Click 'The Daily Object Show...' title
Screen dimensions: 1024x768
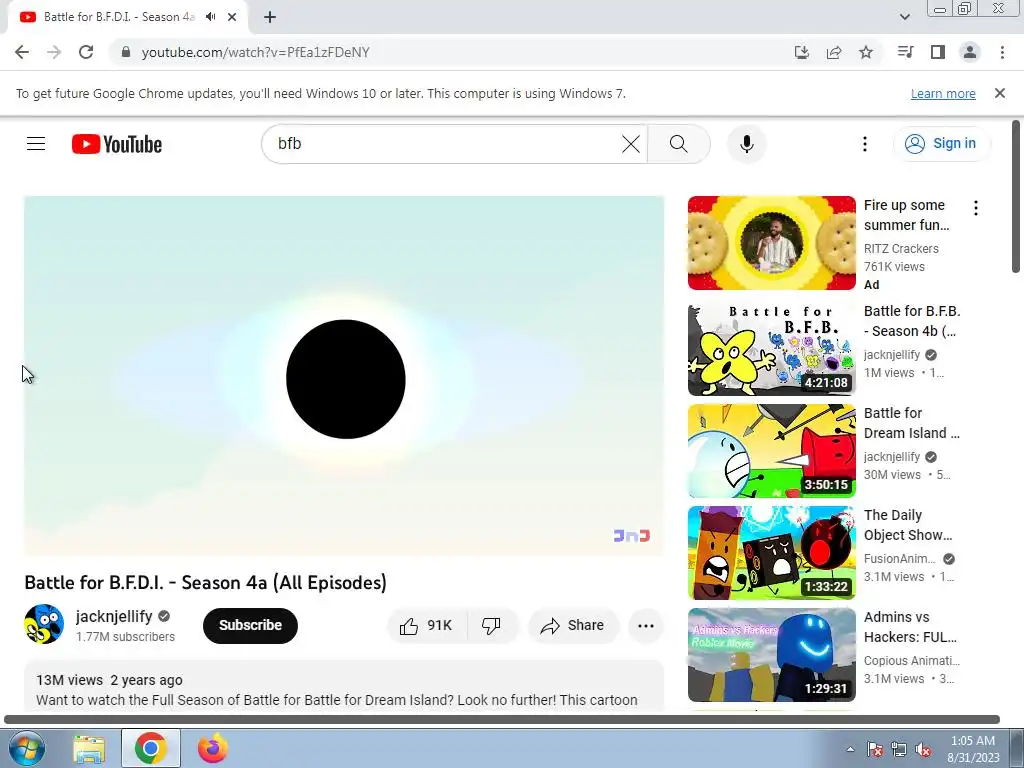click(x=908, y=525)
